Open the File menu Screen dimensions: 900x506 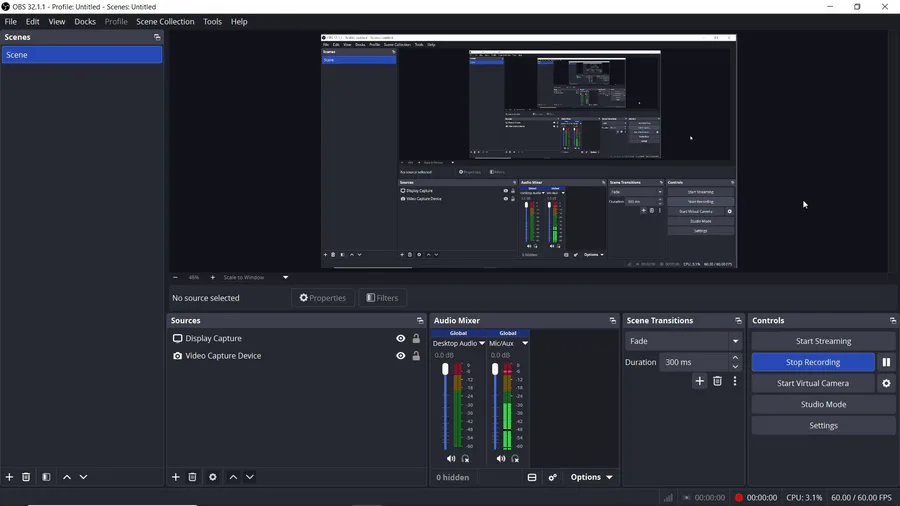[10, 21]
